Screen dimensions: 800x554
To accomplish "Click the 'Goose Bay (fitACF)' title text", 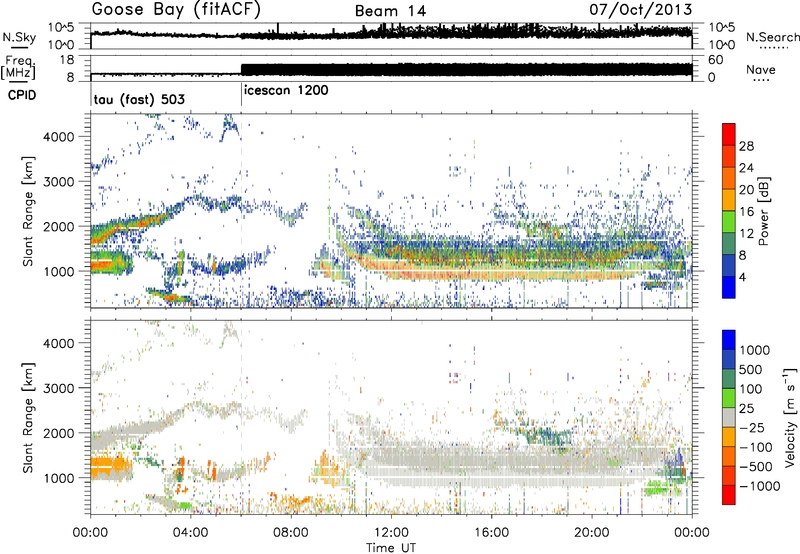I will tap(176, 10).
